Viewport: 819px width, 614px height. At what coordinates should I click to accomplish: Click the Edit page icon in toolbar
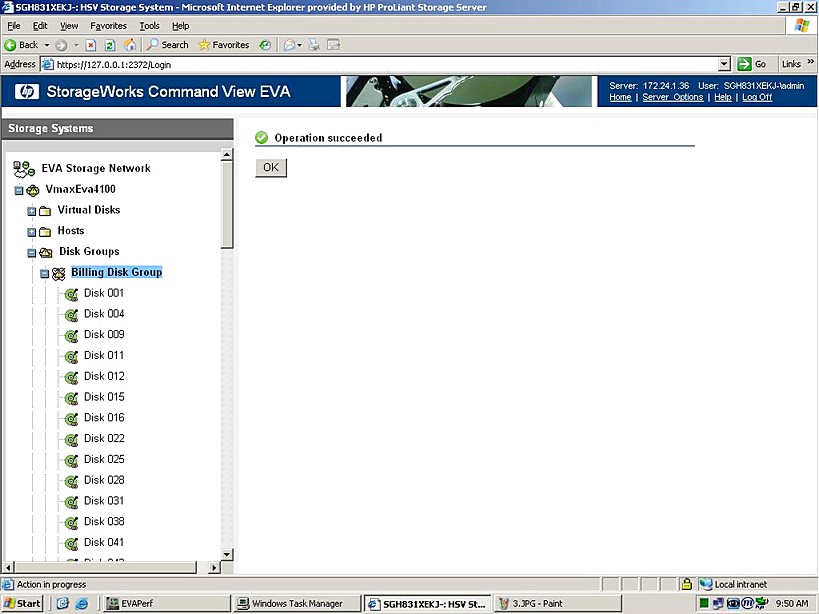tap(333, 45)
